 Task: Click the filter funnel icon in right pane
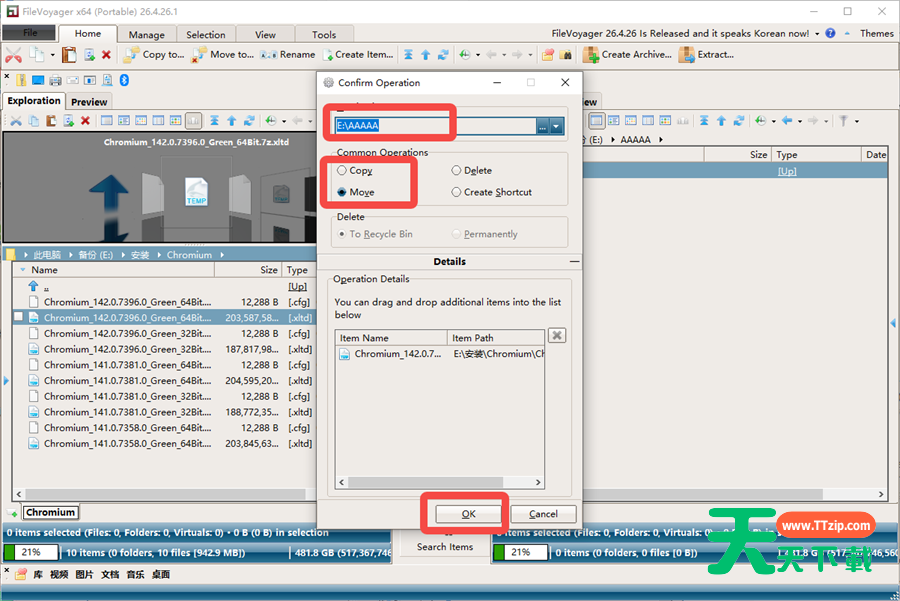(x=843, y=121)
